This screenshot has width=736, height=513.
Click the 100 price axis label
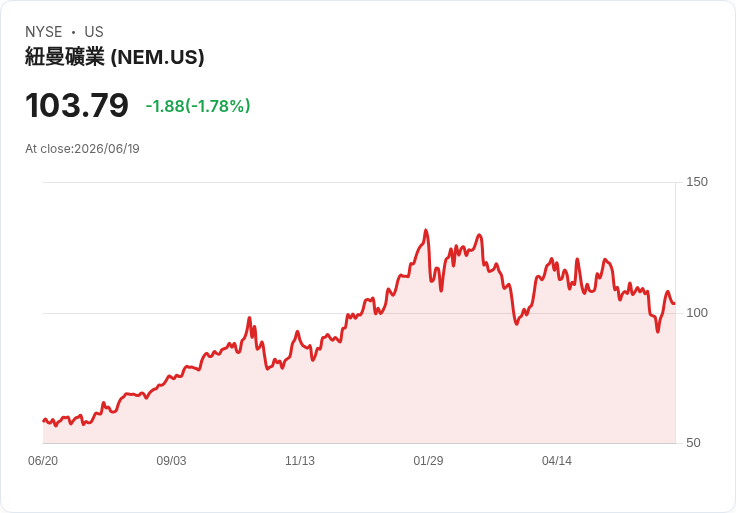[697, 313]
